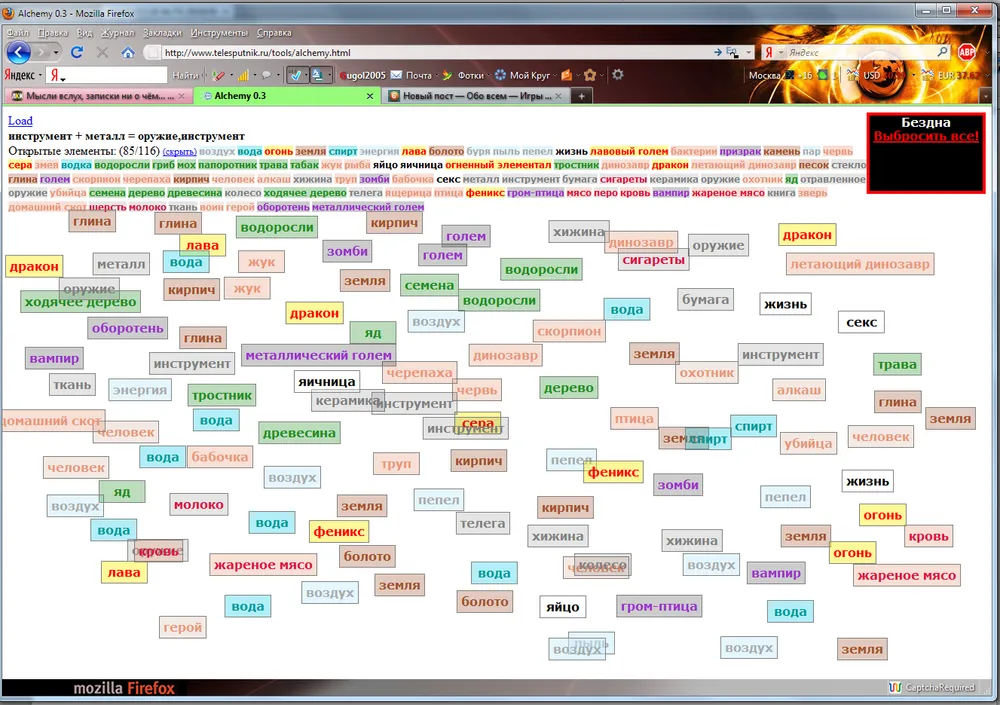Click the металлический голем element tile
The width and height of the screenshot is (1000, 705).
pyautogui.click(x=319, y=355)
